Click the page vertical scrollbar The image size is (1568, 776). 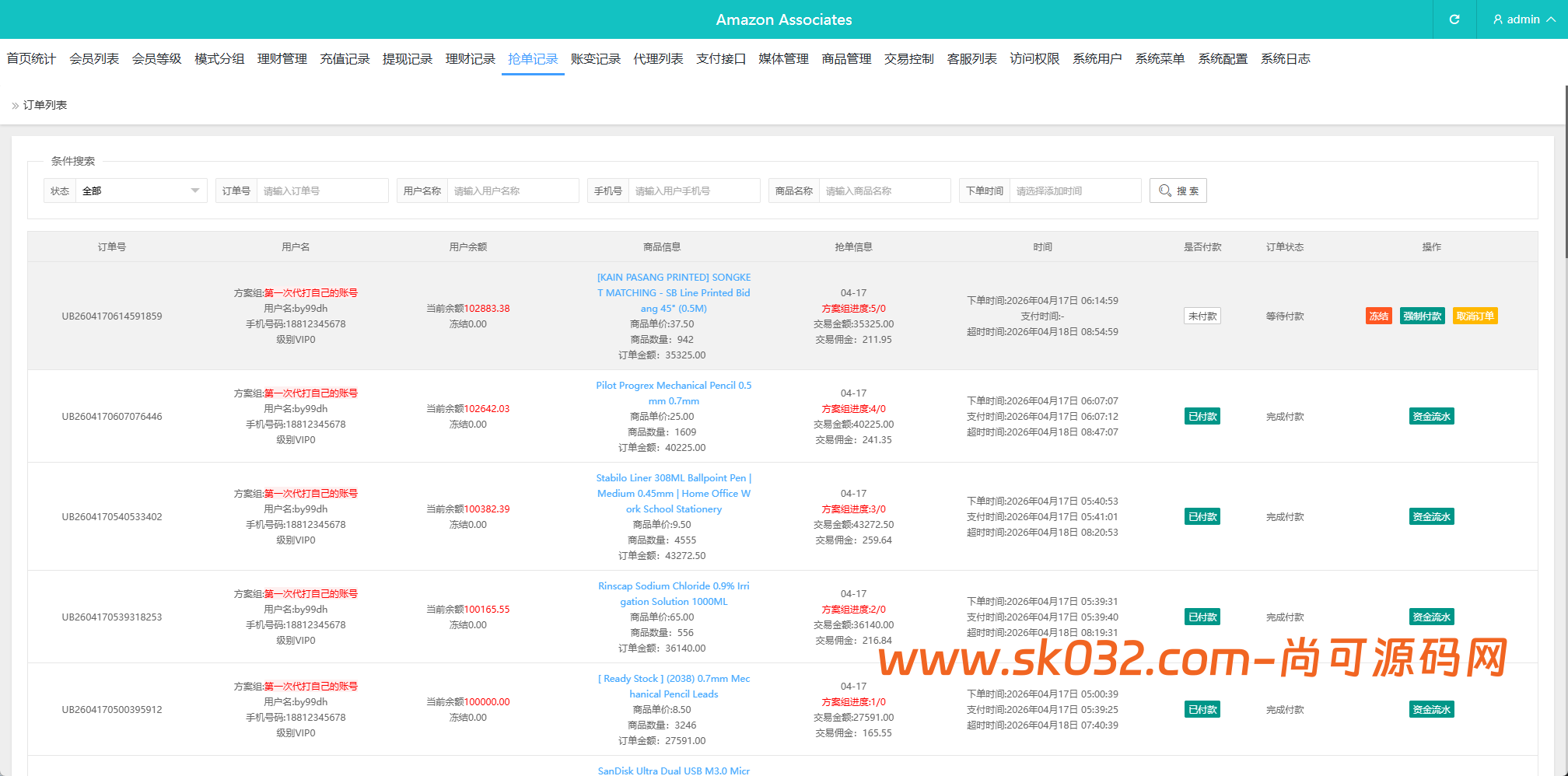click(x=1566, y=171)
